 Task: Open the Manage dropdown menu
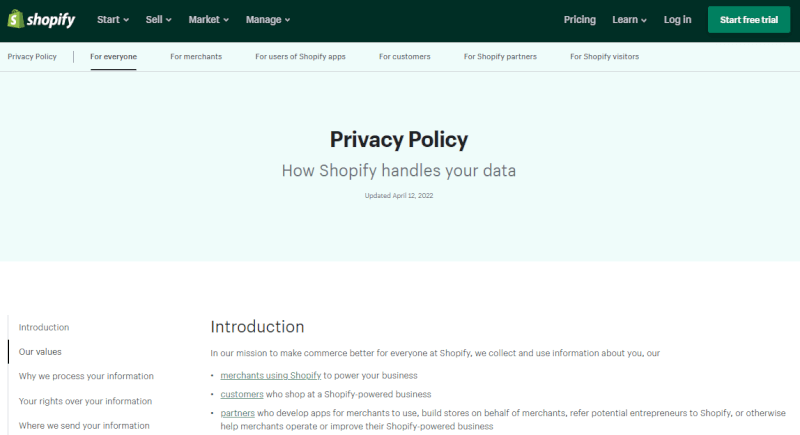[x=268, y=19]
